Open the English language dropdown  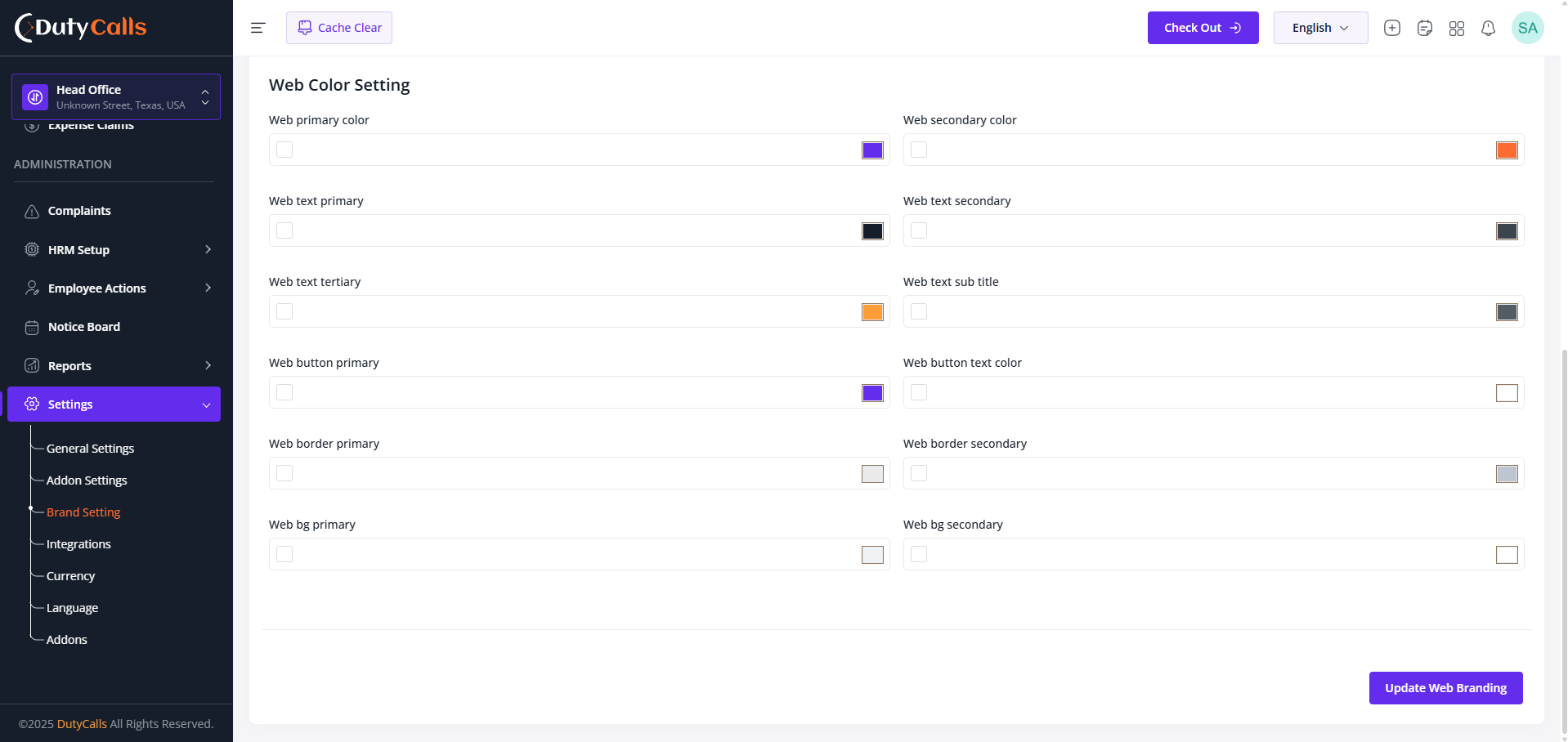1320,28
